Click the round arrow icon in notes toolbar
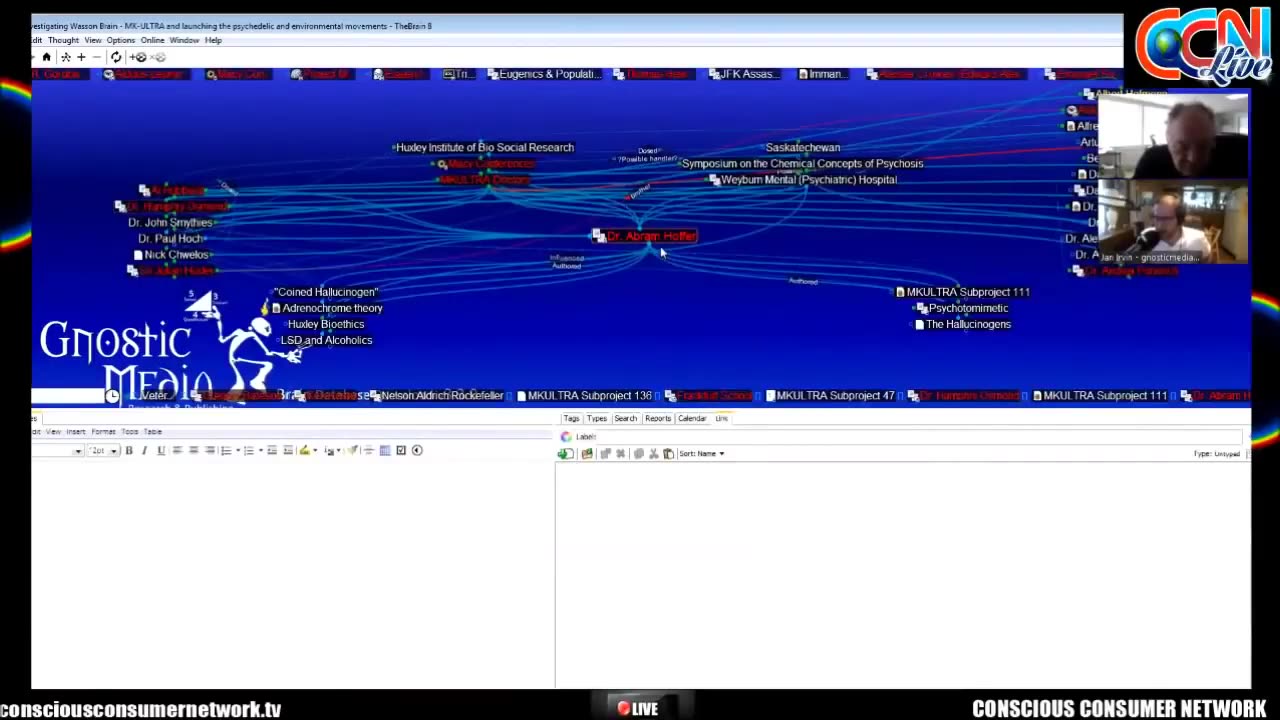This screenshot has width=1280, height=720. [x=417, y=450]
